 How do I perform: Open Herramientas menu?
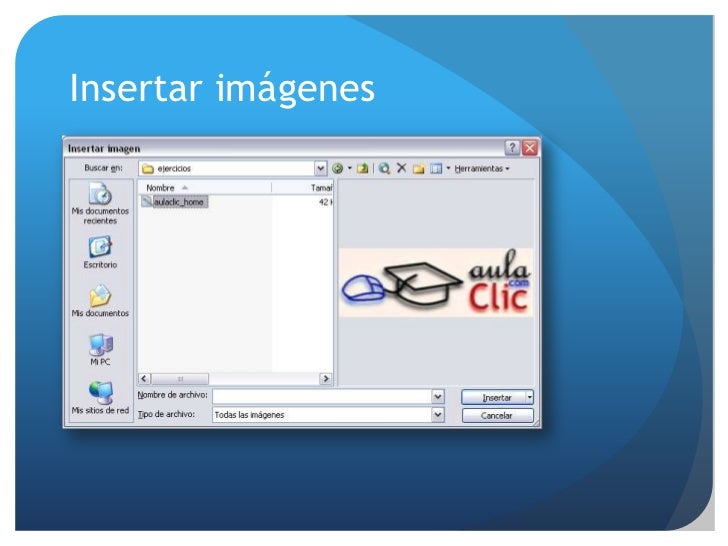click(x=482, y=169)
